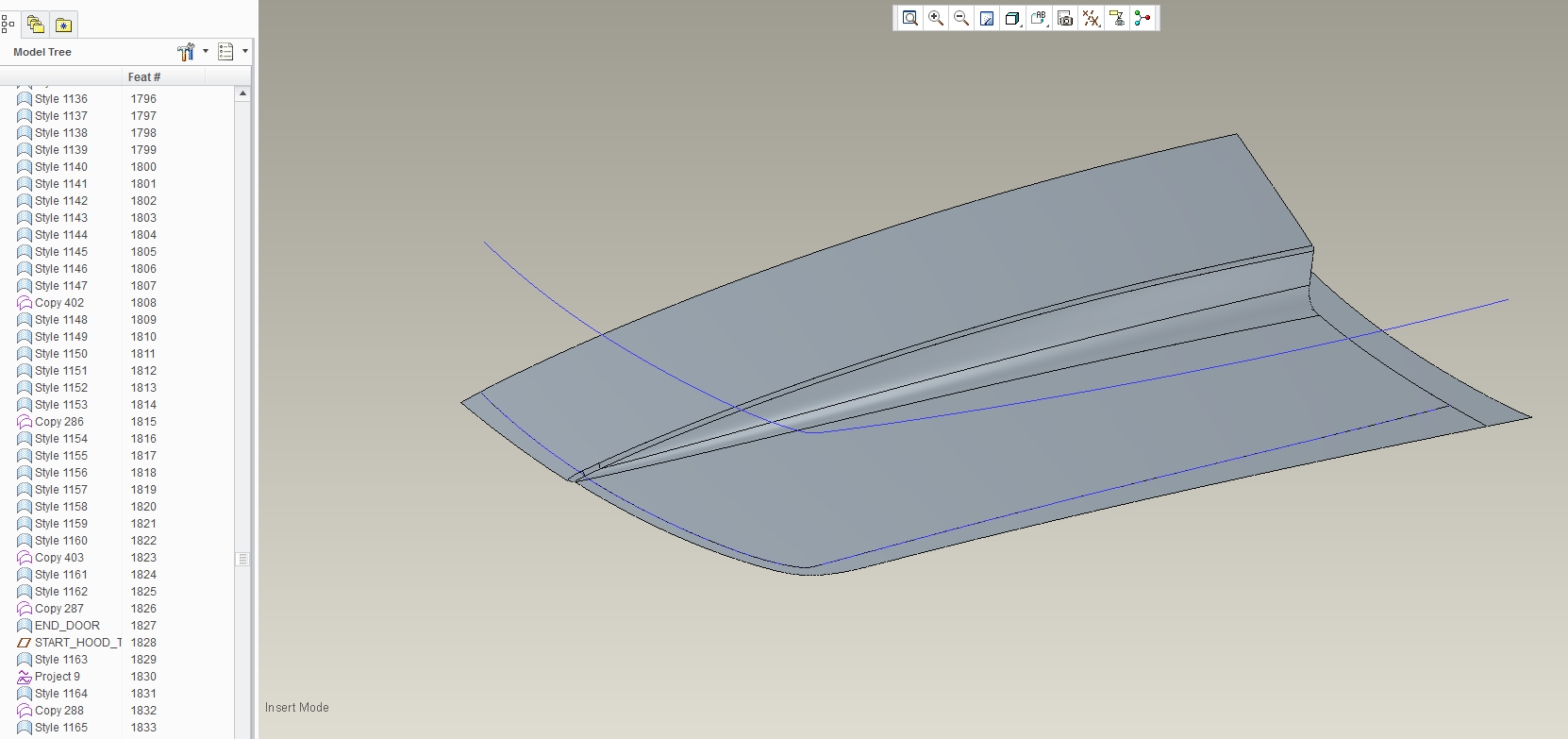
Task: Click the Style 1151 feature icon
Action: click(x=25, y=371)
